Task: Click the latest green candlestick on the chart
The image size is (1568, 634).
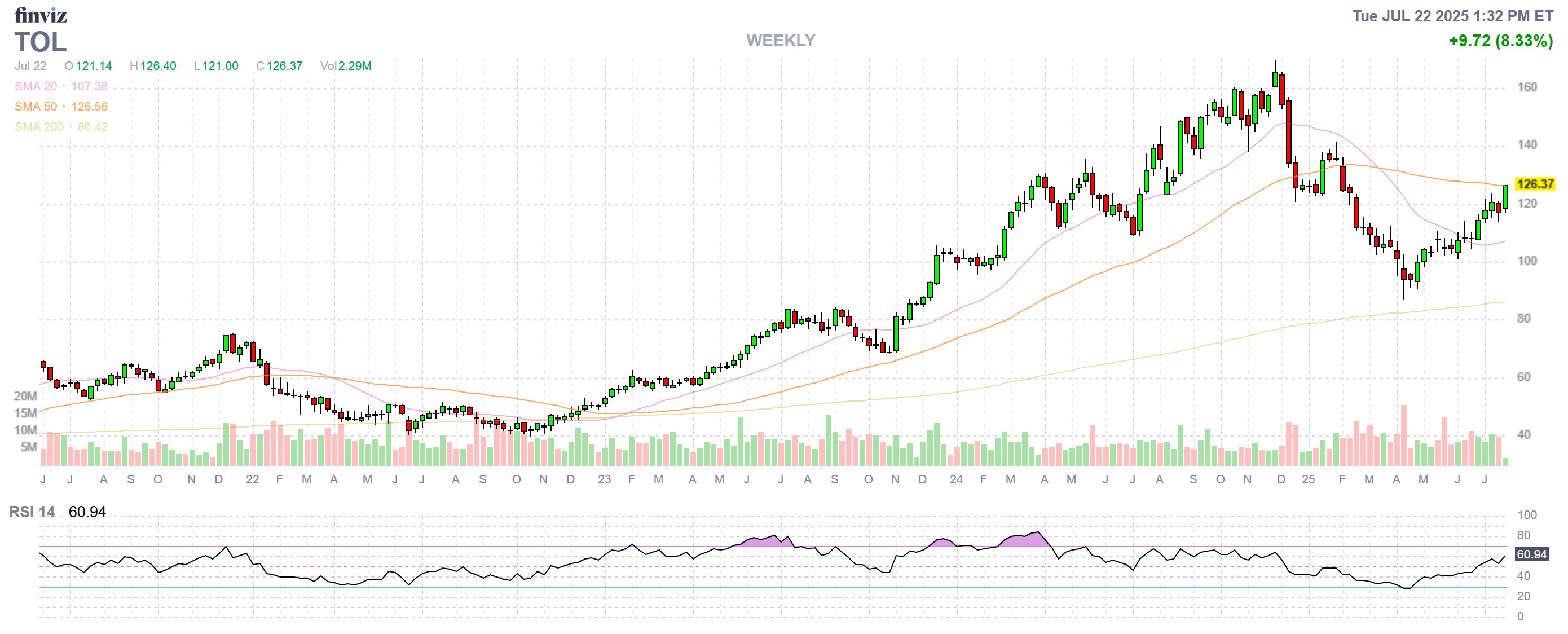Action: (x=1505, y=197)
